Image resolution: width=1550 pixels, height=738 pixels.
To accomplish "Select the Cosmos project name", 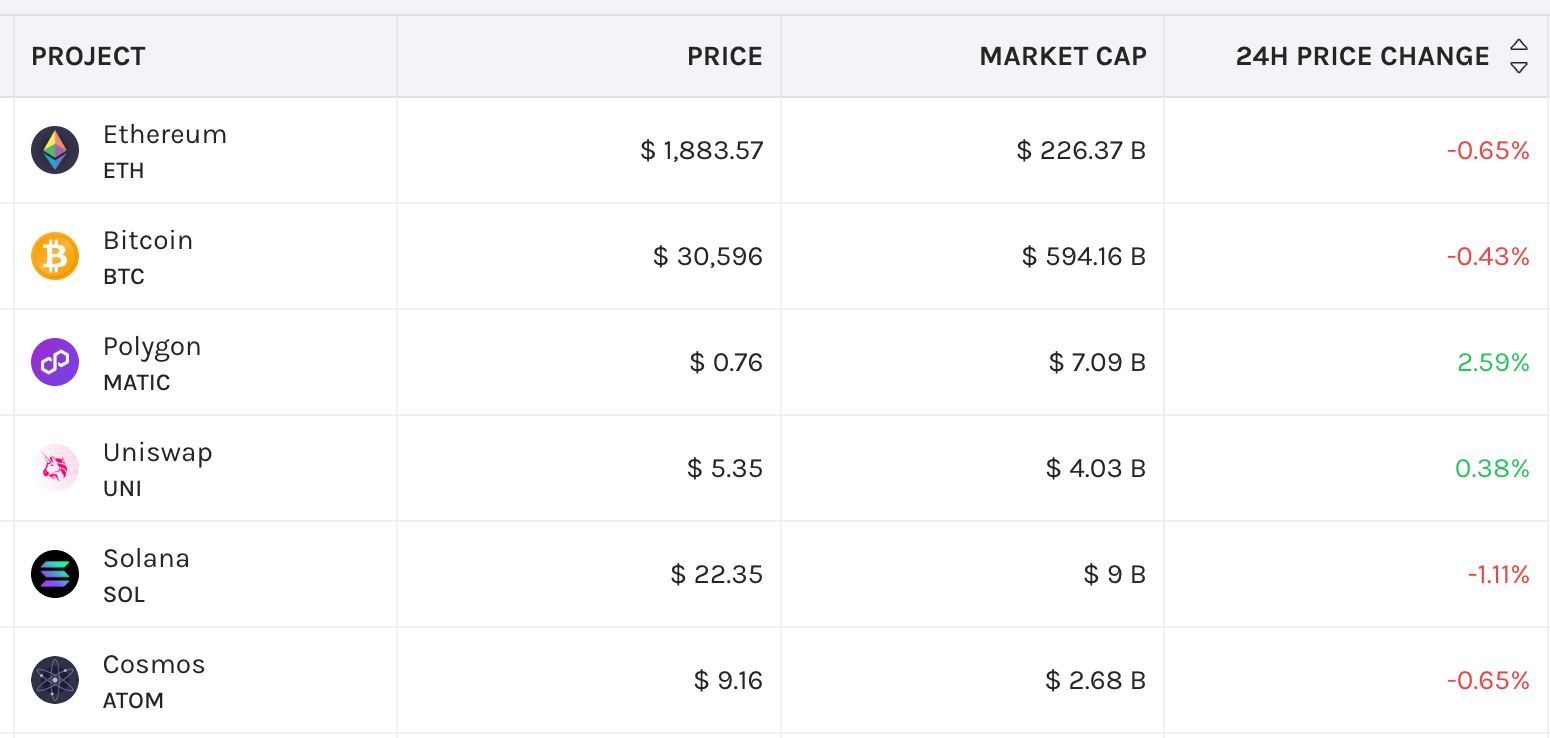I will tap(154, 665).
